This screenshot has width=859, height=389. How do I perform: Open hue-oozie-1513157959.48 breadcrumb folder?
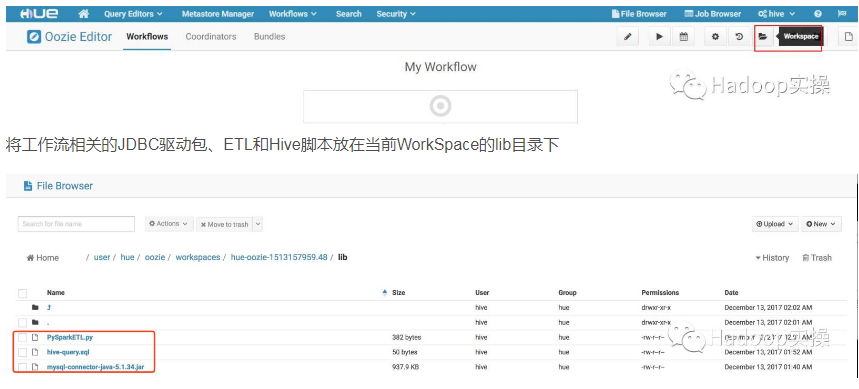point(279,257)
